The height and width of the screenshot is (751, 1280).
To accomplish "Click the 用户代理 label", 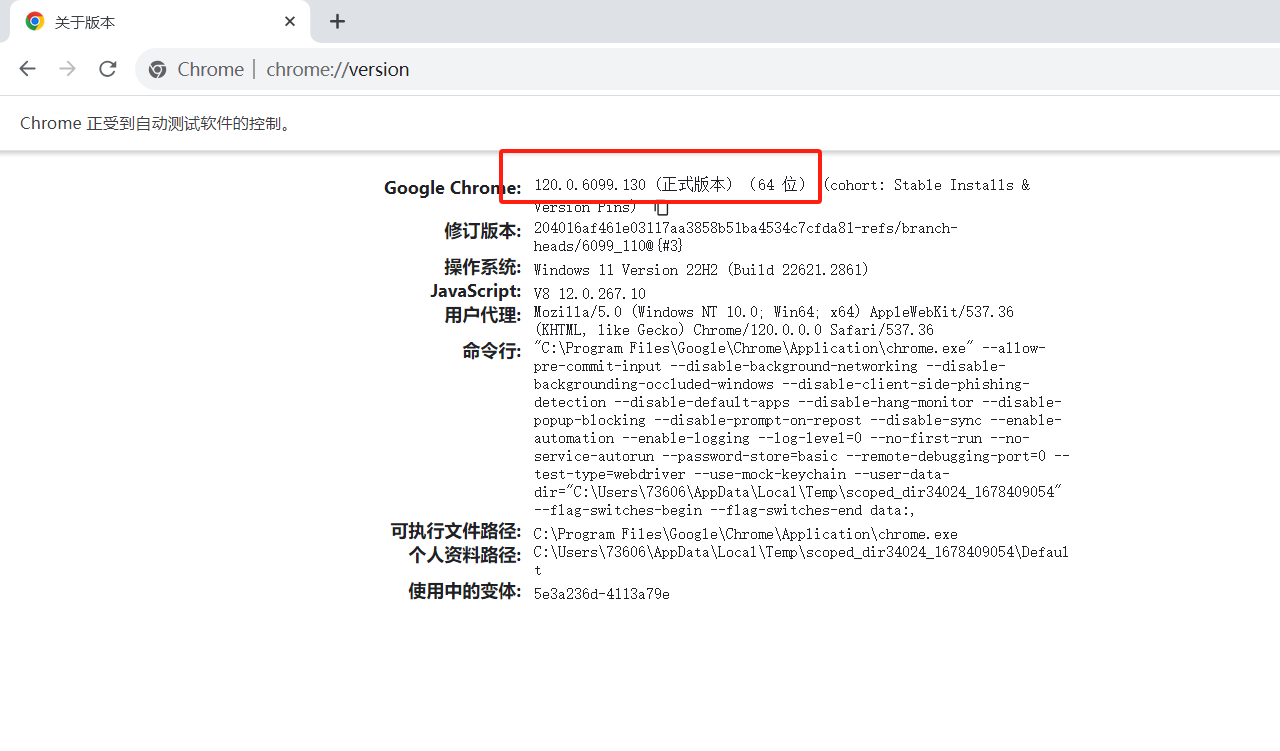I will point(482,315).
